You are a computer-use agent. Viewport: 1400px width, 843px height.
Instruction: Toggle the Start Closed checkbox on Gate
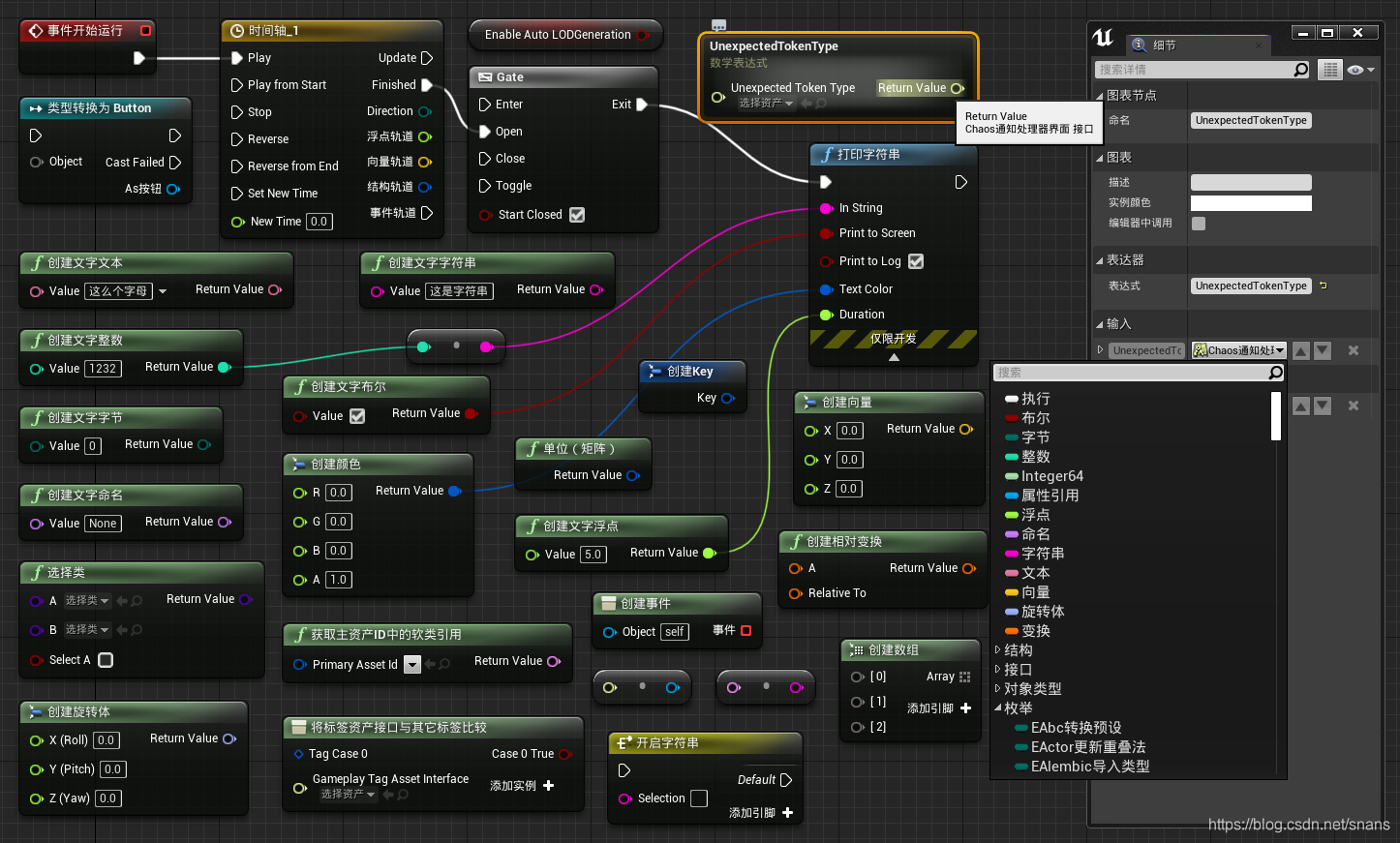coord(577,215)
